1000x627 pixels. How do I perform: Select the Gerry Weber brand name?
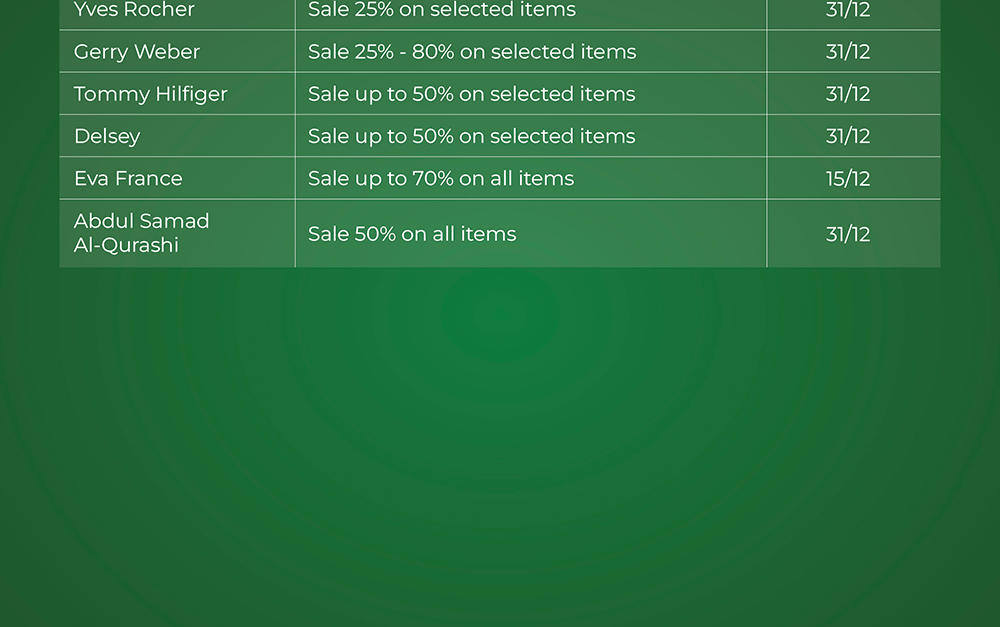tap(137, 52)
